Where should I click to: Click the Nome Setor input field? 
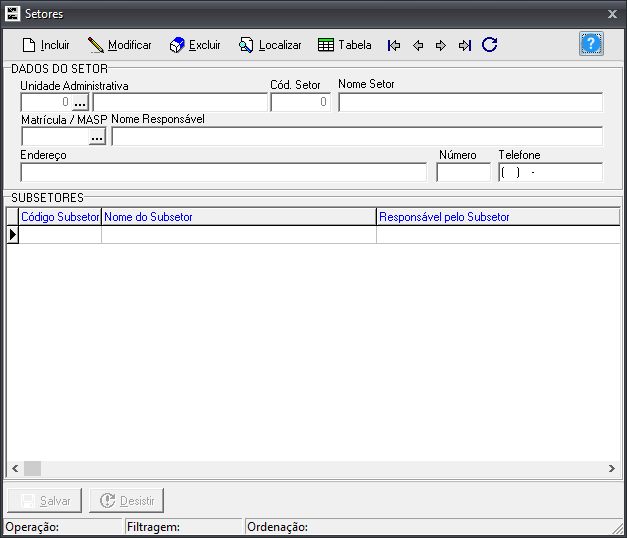pyautogui.click(x=470, y=102)
